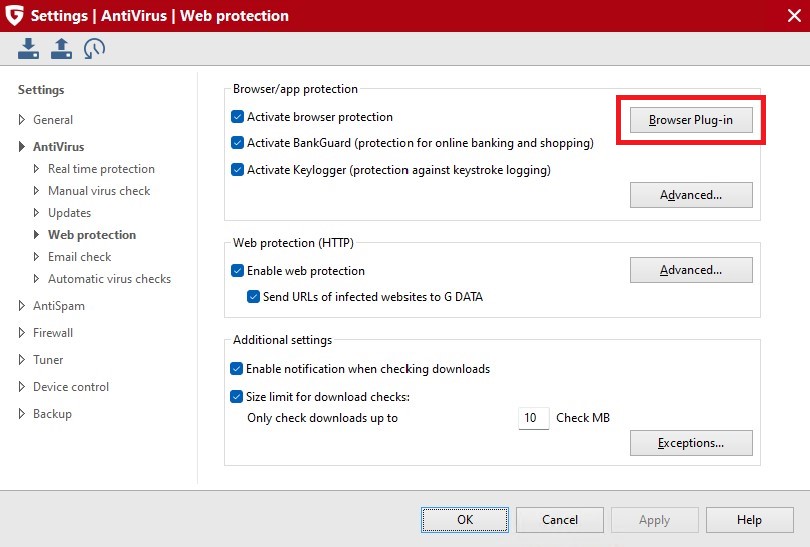Screen dimensions: 810x547
Task: Expand the Firewall section arrow
Action: pos(22,333)
